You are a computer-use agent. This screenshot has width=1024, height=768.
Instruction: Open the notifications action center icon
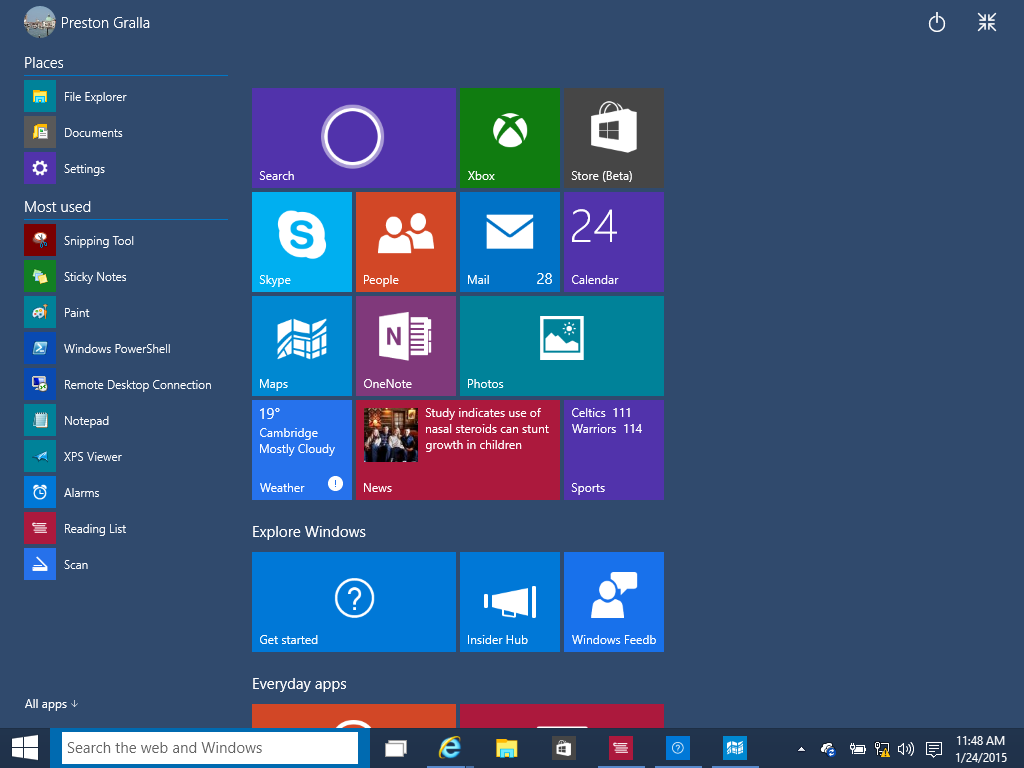934,749
